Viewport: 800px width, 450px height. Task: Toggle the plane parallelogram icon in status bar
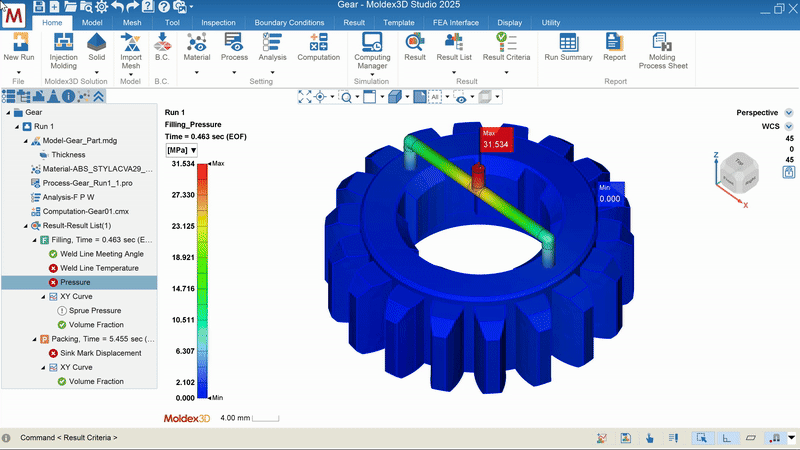point(751,438)
